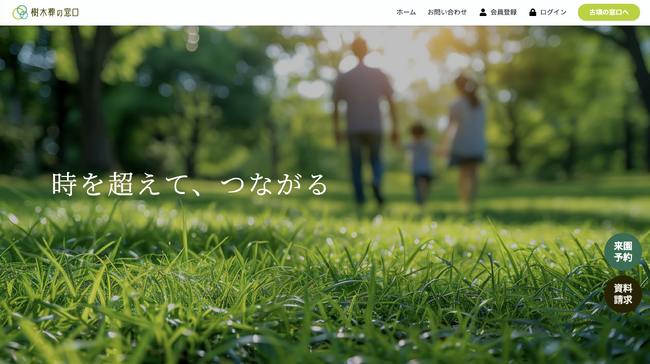Viewport: 650px width, 364px height.
Task: Click the ログイン lock icon
Action: click(x=533, y=12)
